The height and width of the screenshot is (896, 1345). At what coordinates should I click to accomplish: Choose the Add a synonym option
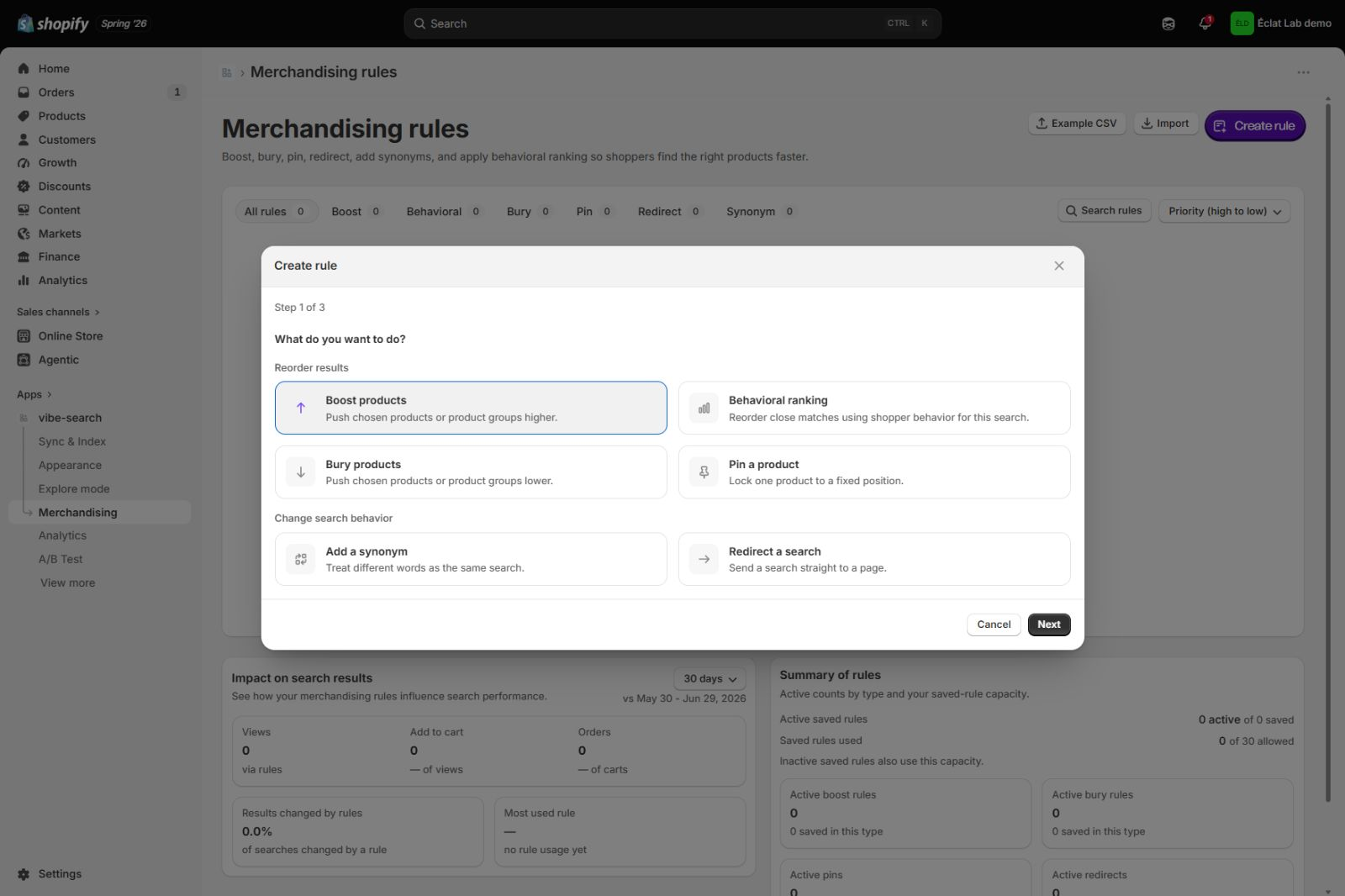coord(471,559)
